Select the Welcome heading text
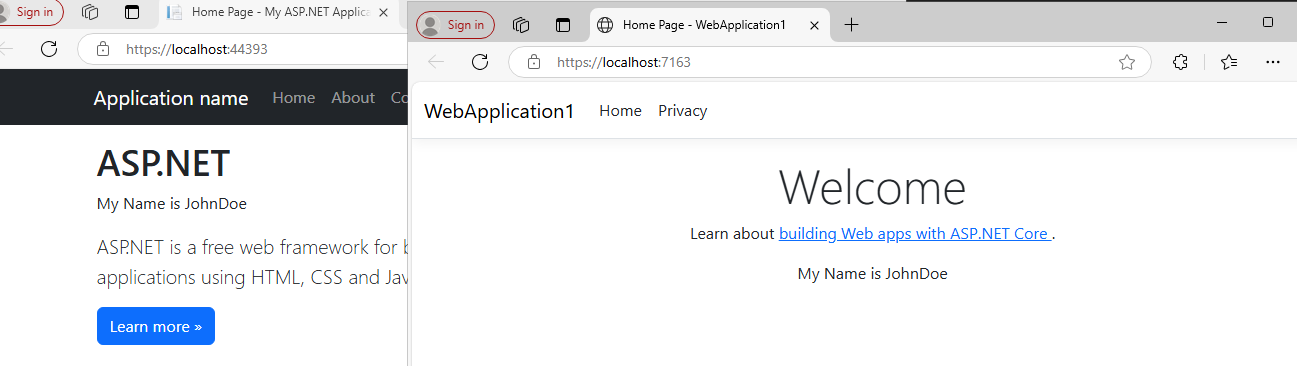Screen dimensions: 1297x366 tap(872, 187)
